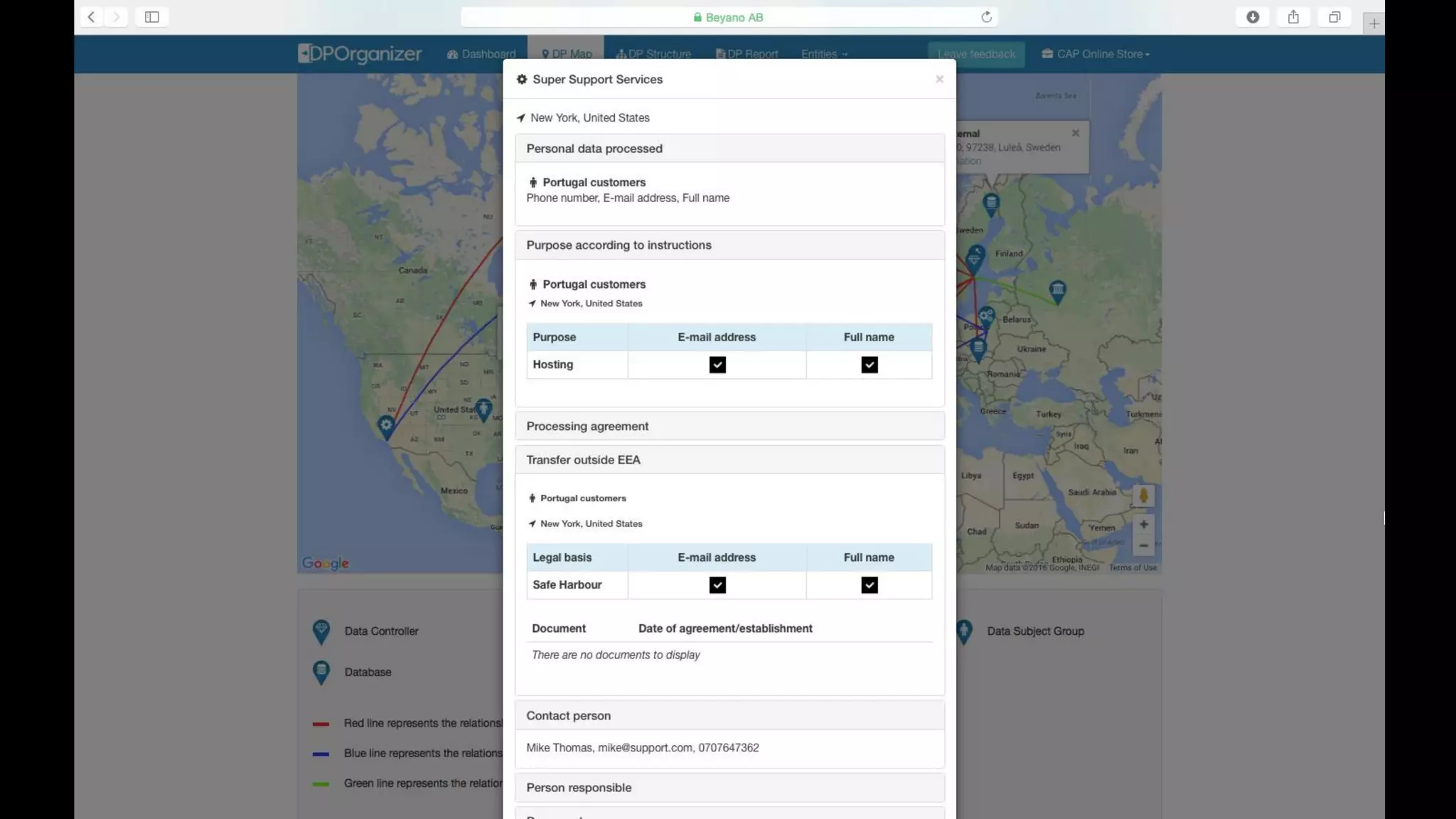Viewport: 1456px width, 819px height.
Task: Toggle Hosting E-mail address checkbox
Action: (x=717, y=365)
